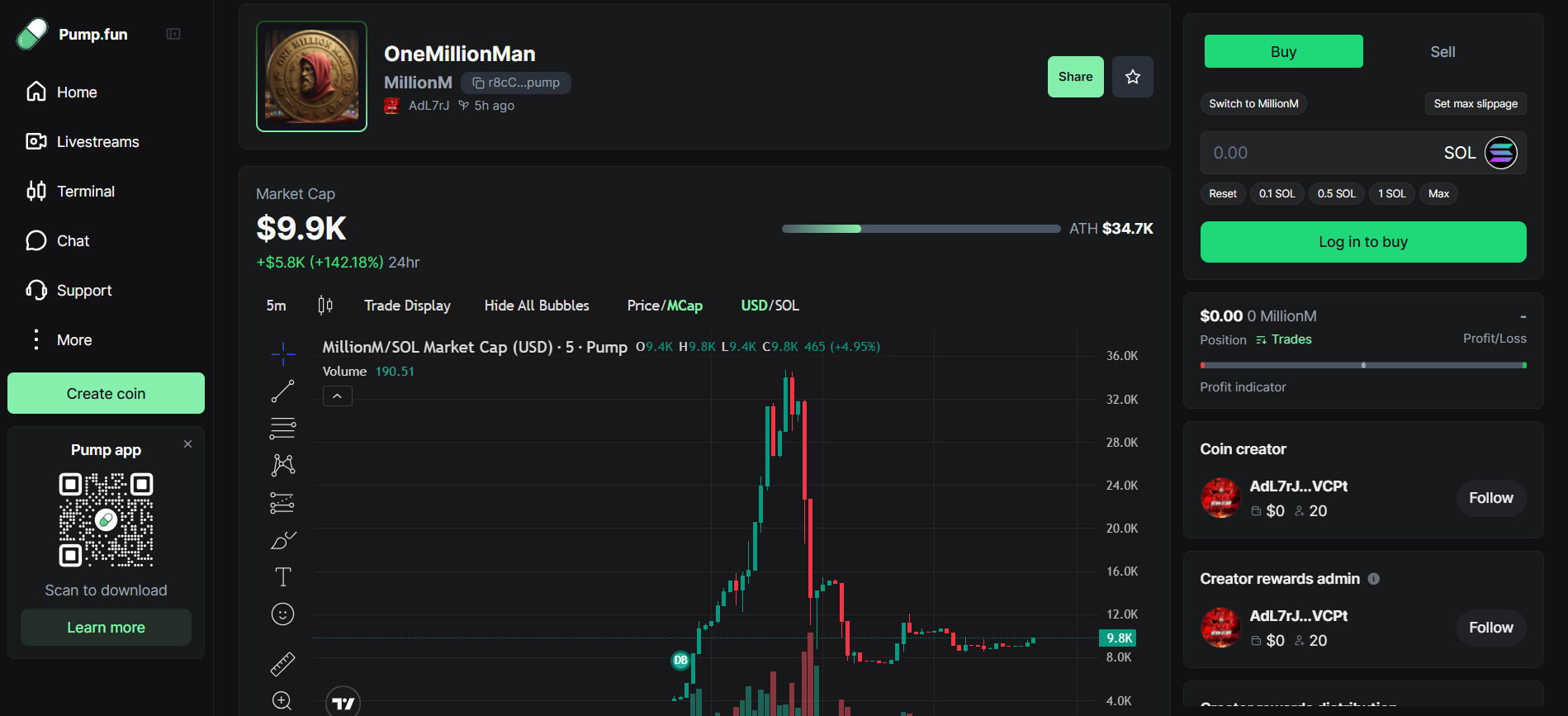Screen dimensions: 1568x716
Task: Toggle Price/MCap chart mode
Action: [x=665, y=306]
